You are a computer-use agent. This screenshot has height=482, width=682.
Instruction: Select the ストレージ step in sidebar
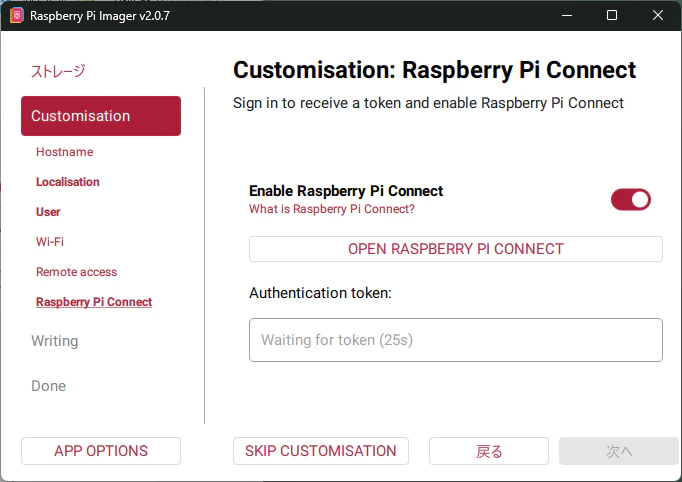(x=58, y=71)
